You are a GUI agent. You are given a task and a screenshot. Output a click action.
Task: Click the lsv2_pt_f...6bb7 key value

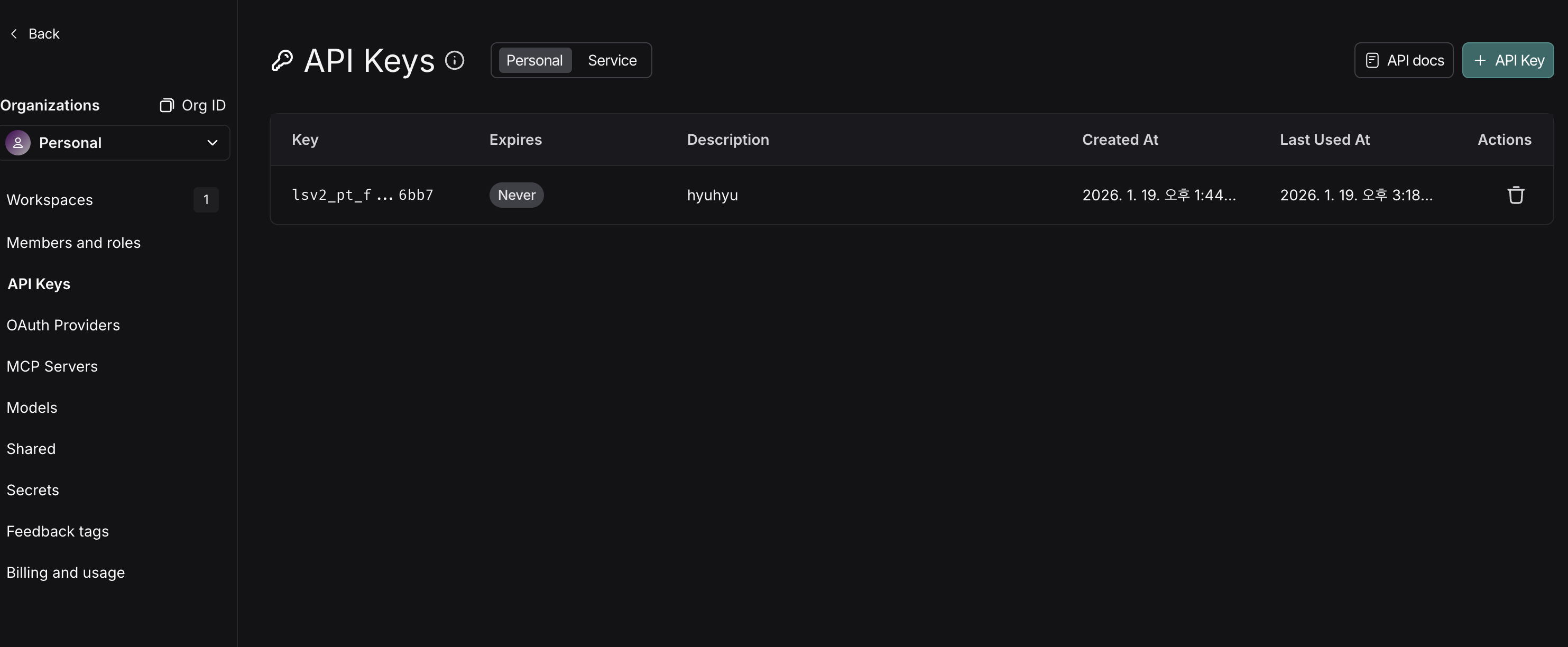pyautogui.click(x=362, y=195)
